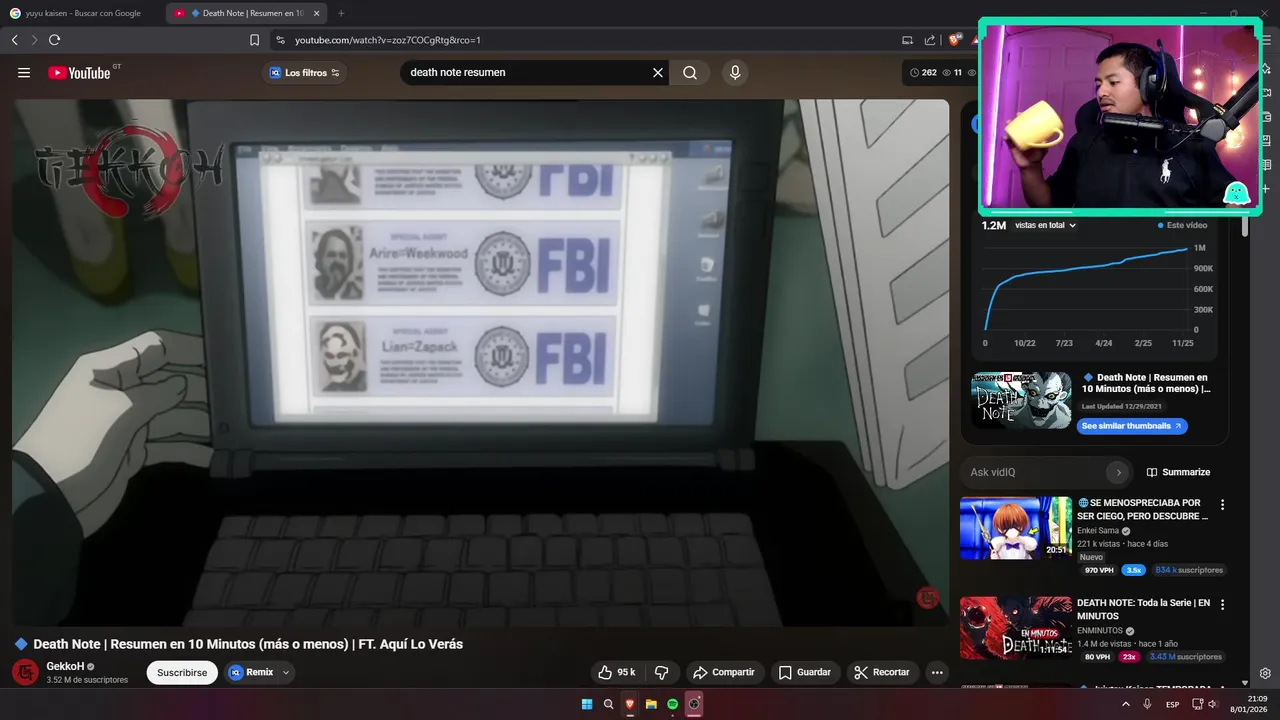The height and width of the screenshot is (720, 1280).
Task: Click the Compartir button
Action: click(724, 672)
